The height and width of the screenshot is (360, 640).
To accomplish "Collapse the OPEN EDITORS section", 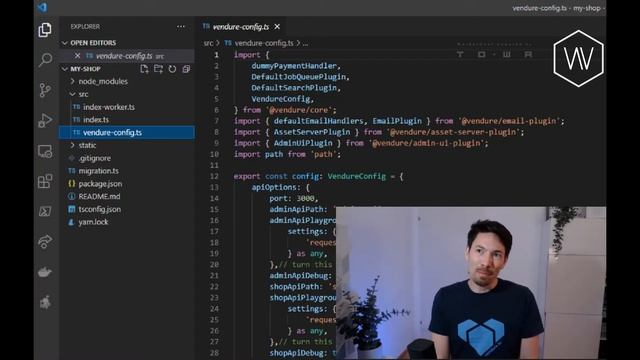I will [64, 43].
